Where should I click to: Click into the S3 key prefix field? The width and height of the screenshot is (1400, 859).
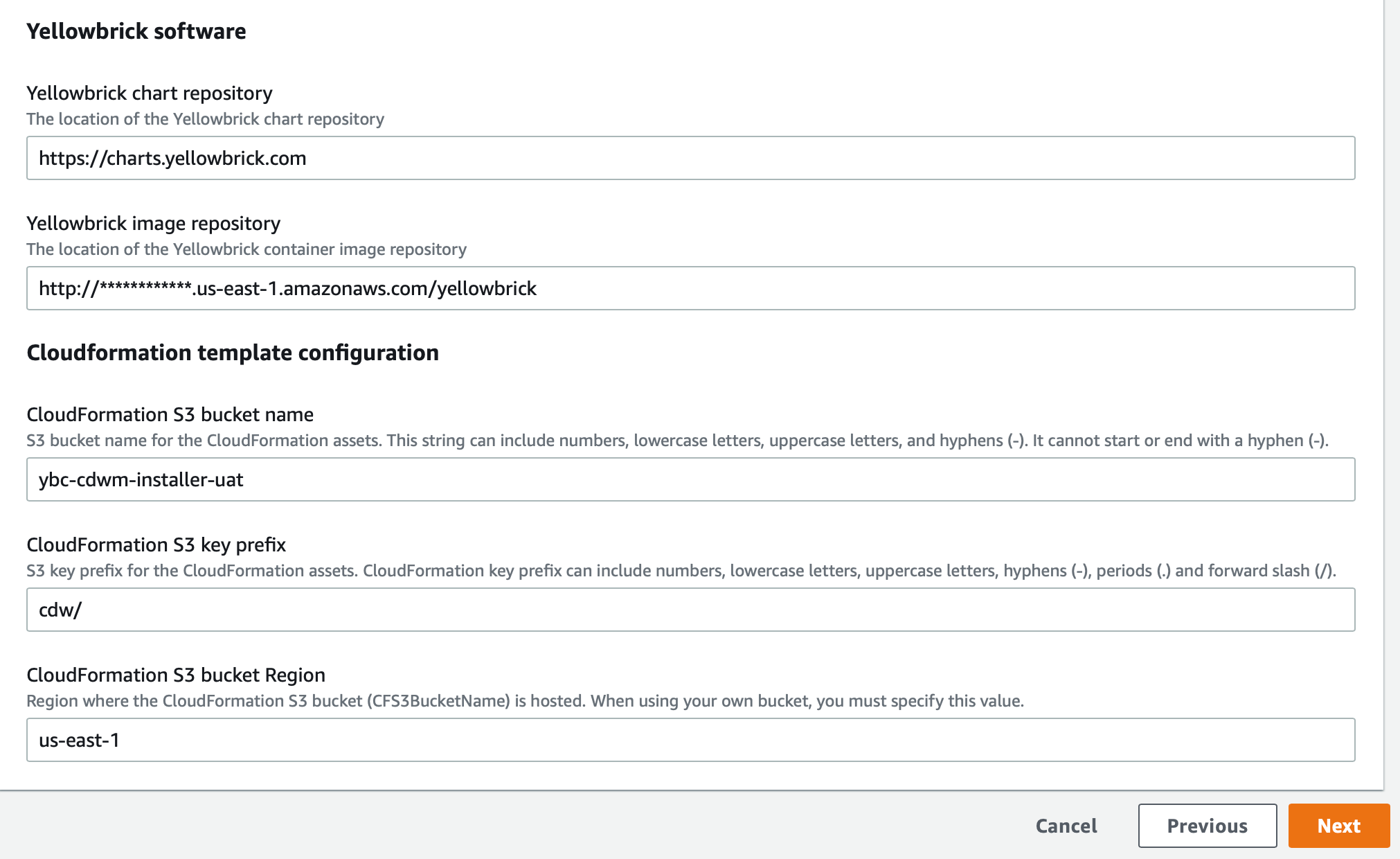690,610
